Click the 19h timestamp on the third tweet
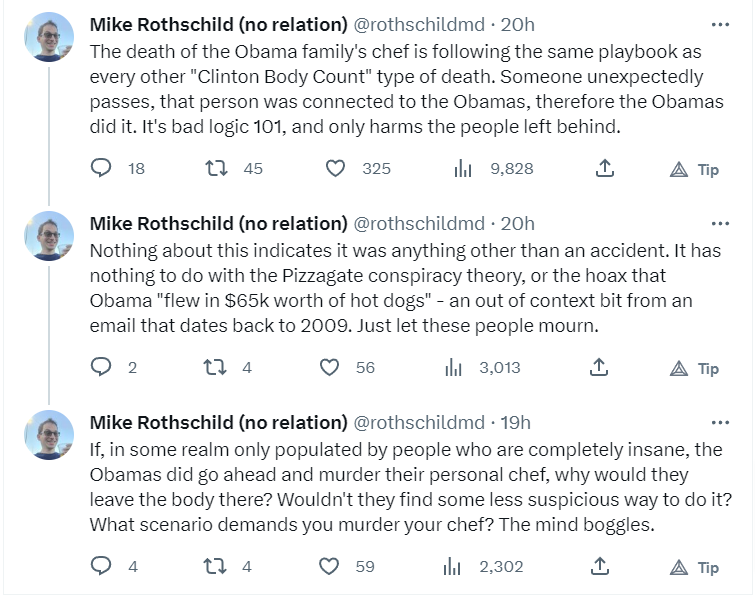Screen dimensions: 755x595 pos(516,422)
